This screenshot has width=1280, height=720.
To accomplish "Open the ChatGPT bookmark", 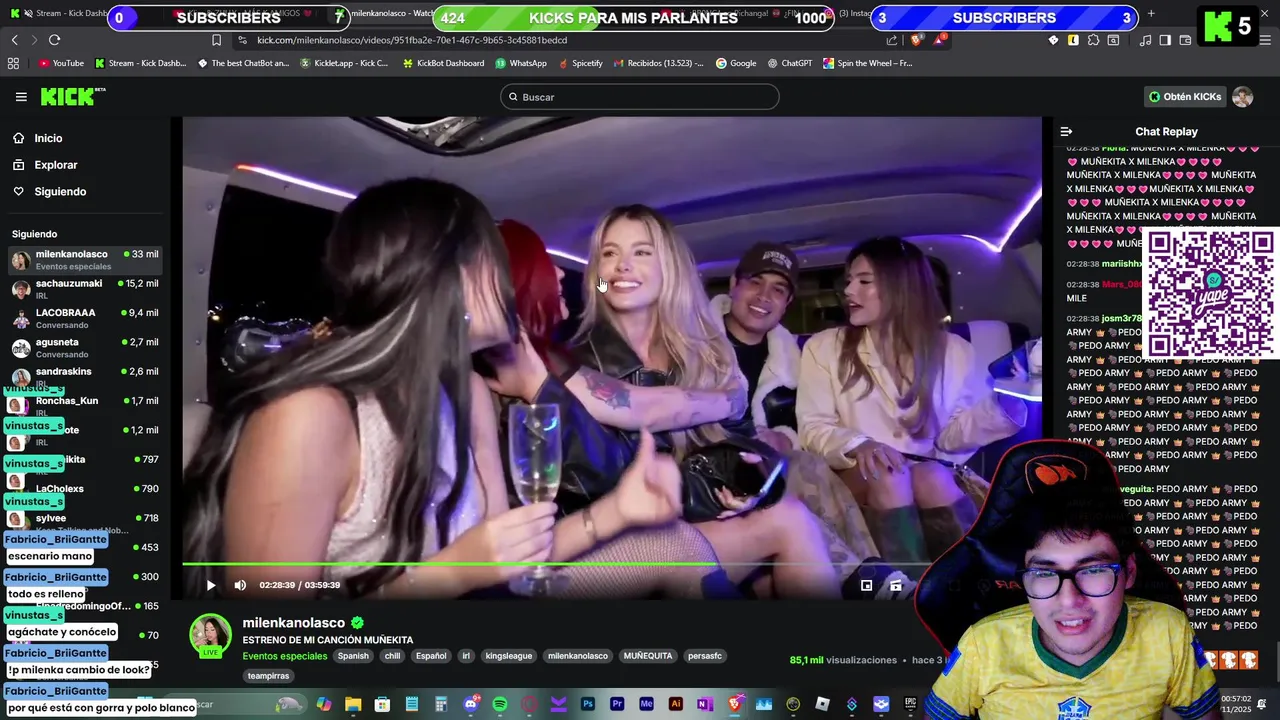I will [x=790, y=63].
